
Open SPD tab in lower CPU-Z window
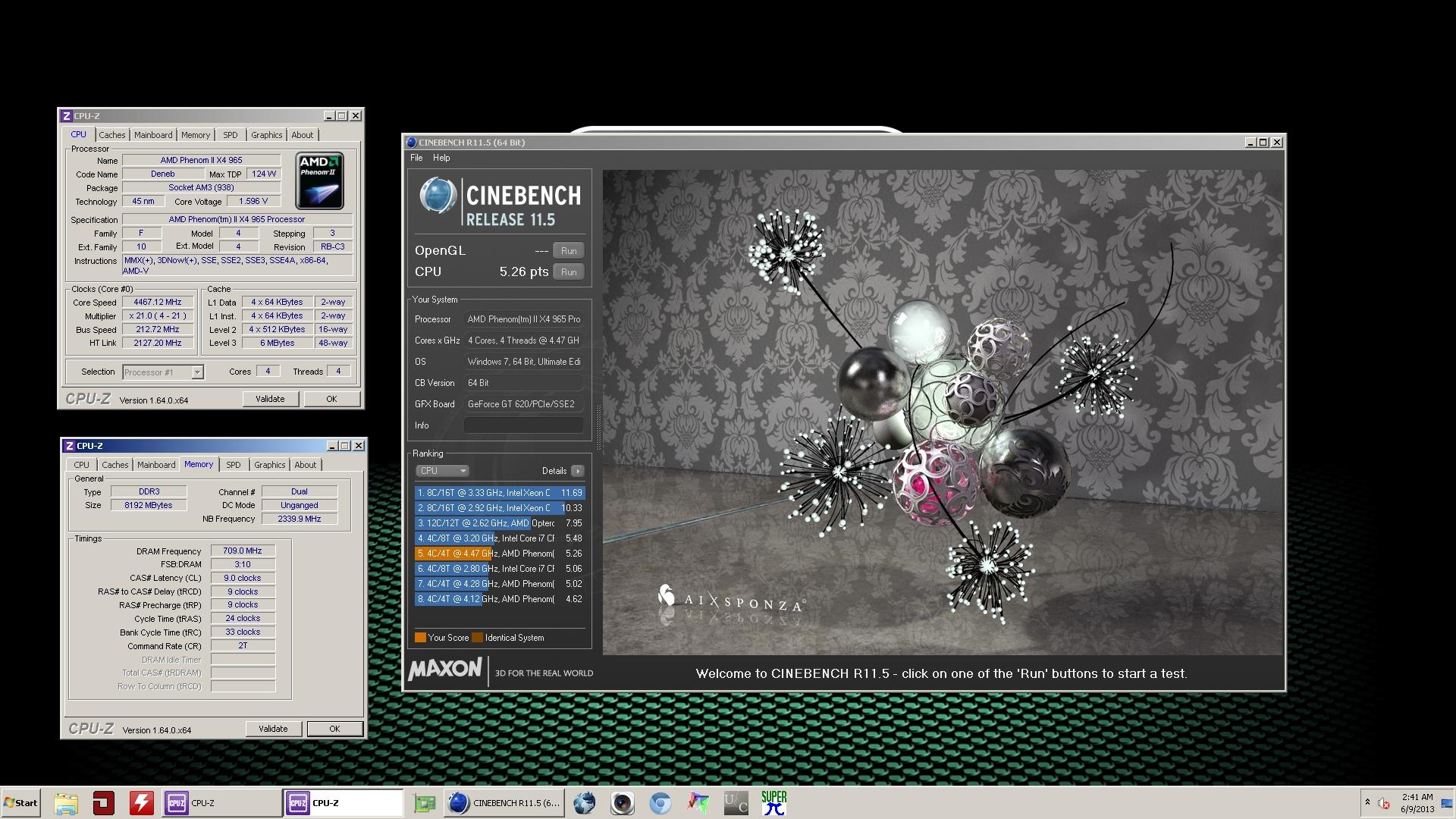pos(234,465)
